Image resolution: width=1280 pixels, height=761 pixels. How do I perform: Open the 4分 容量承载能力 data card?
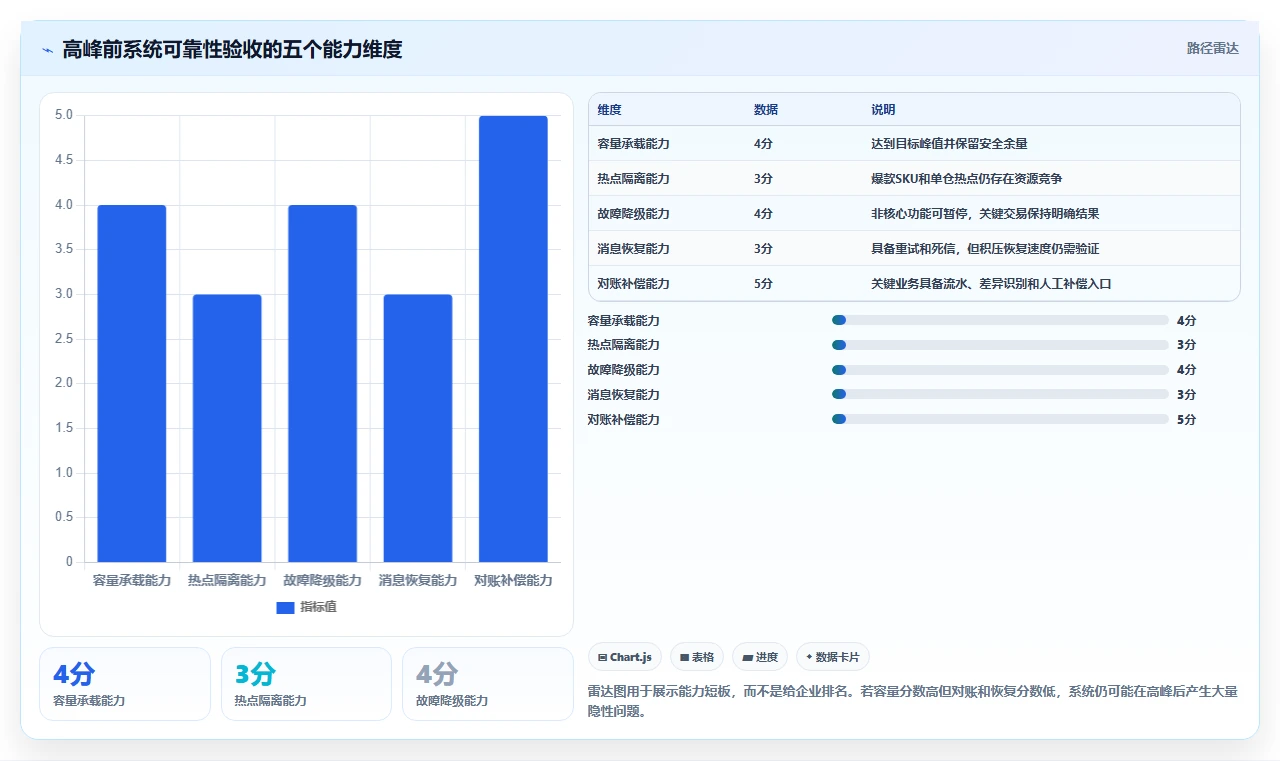[x=125, y=684]
